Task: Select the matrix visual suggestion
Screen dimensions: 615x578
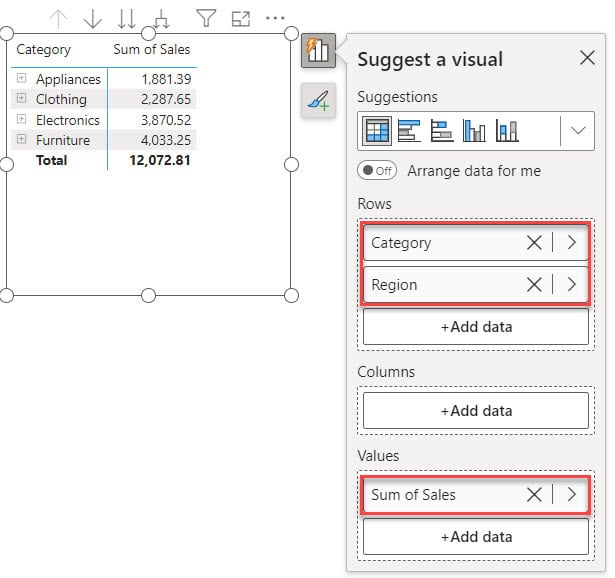Action: coord(377,131)
